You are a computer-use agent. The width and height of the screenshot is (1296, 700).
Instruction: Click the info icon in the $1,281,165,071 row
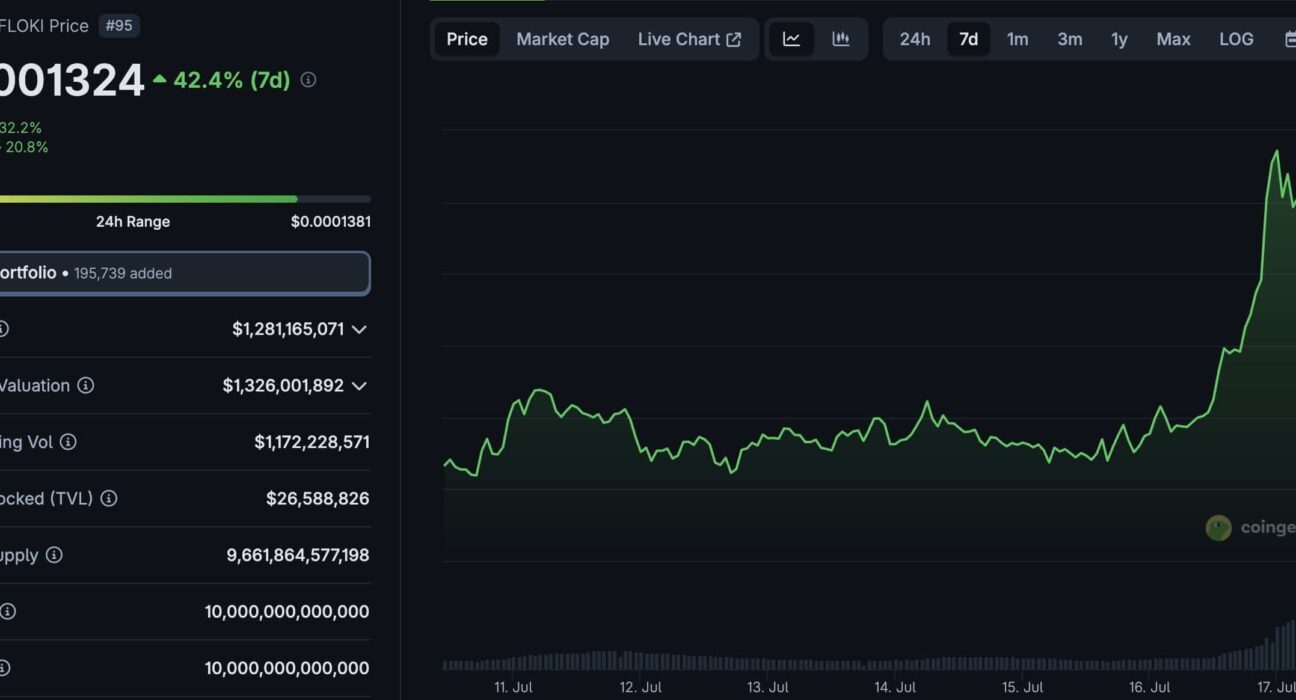pos(3,329)
